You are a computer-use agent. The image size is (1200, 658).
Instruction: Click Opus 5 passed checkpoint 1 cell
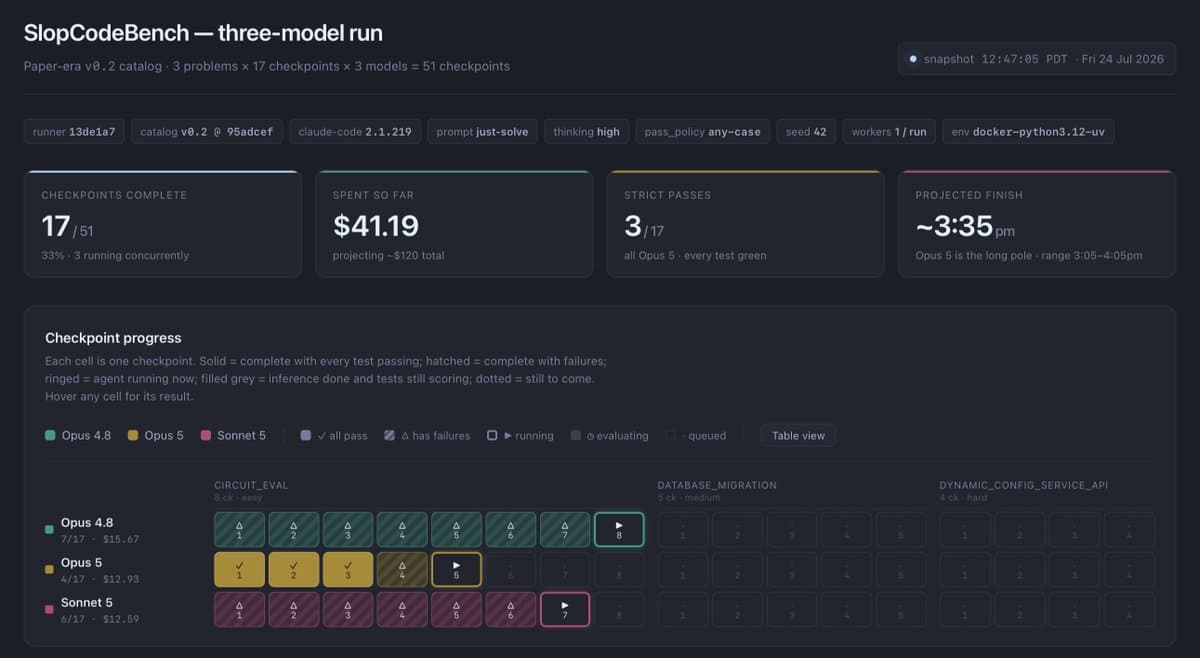(239, 569)
